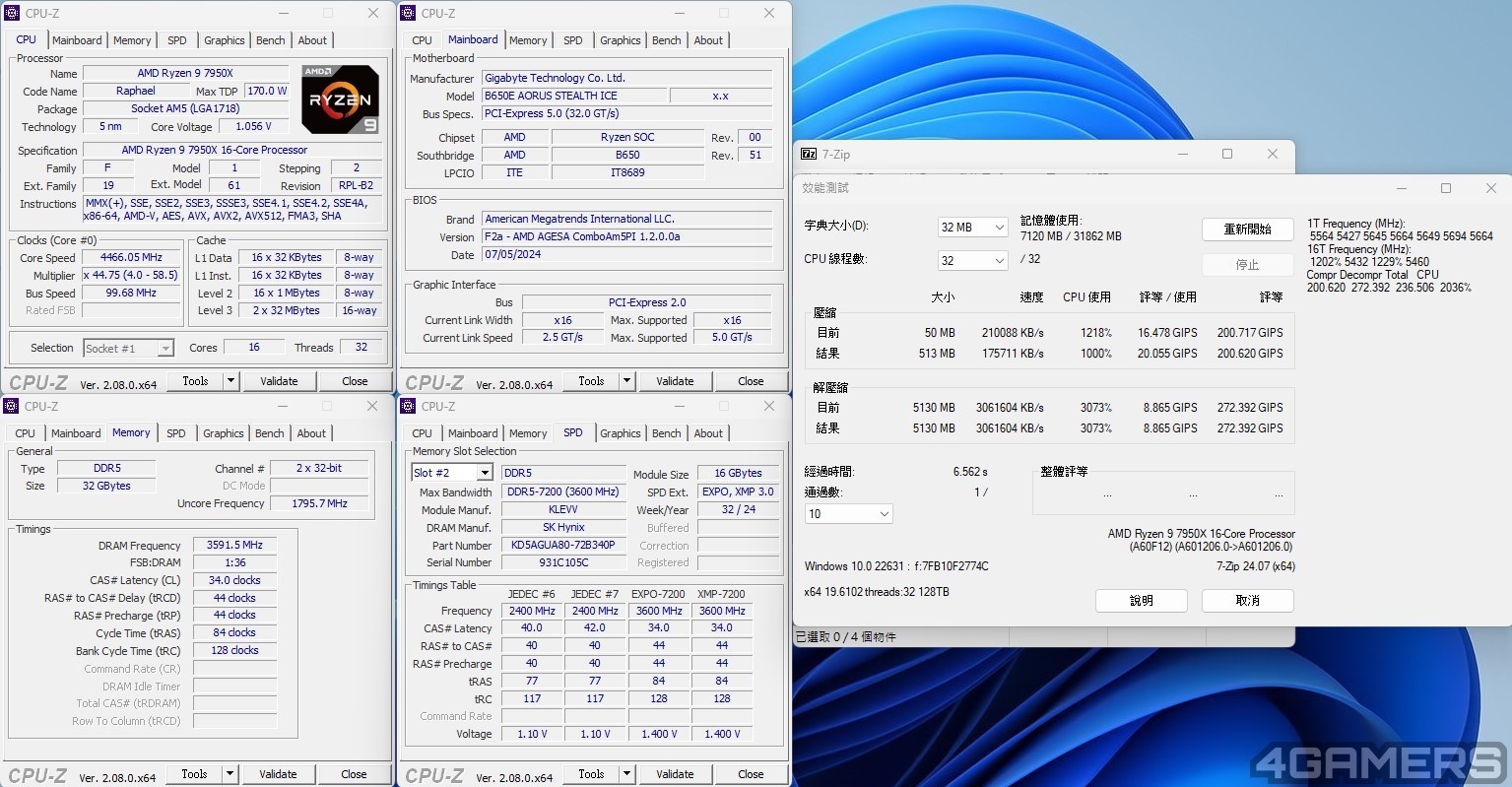This screenshot has height=787, width=1512.
Task: Click the CPU-Z app icon in the Mainboard window title bar
Action: coord(408,13)
